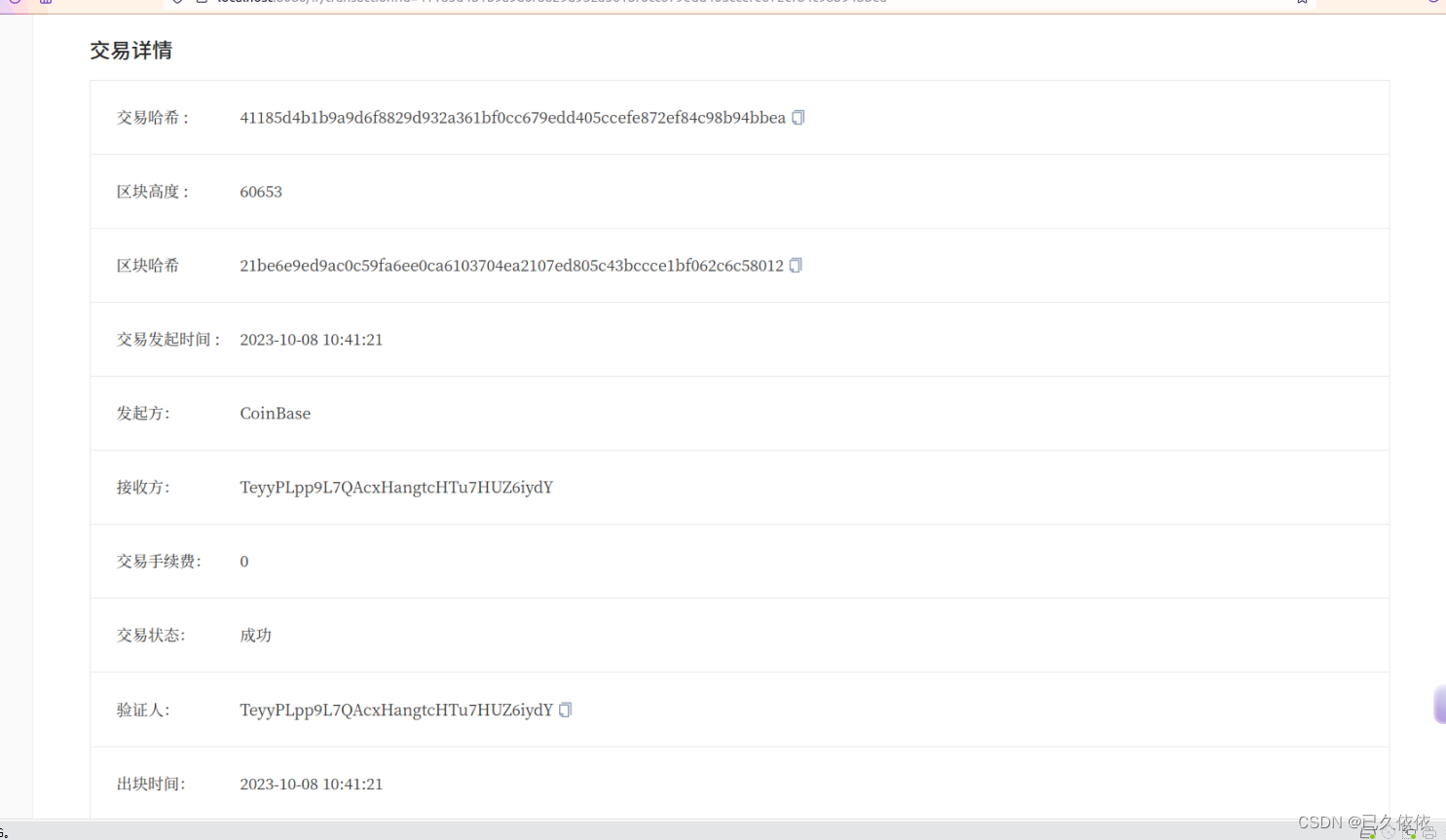Viewport: 1446px width, 840px height.
Task: Click the 接收方 label
Action: point(143,488)
